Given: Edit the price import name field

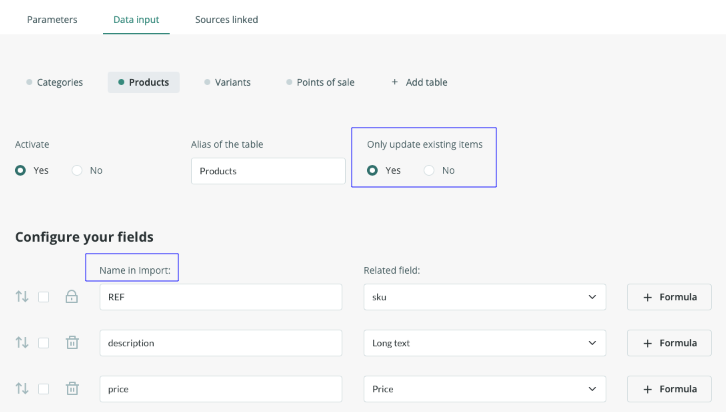Looking at the screenshot, I should click(221, 389).
